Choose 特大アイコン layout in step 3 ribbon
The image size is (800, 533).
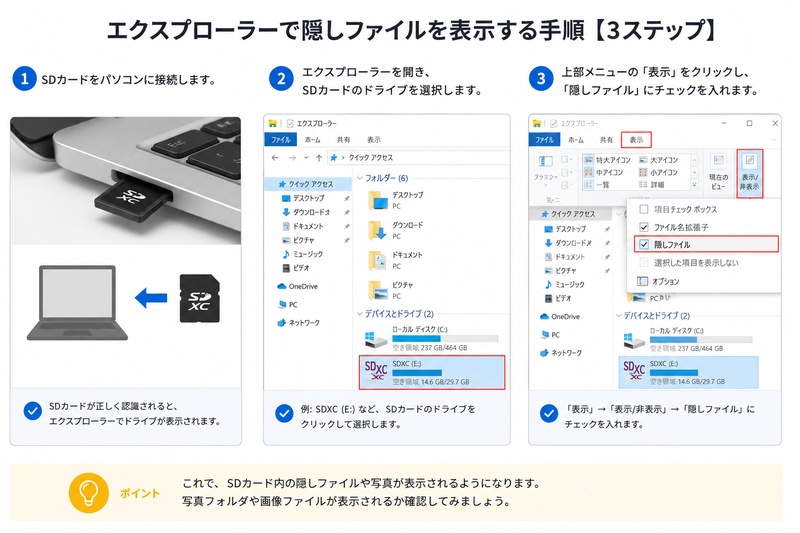point(607,160)
